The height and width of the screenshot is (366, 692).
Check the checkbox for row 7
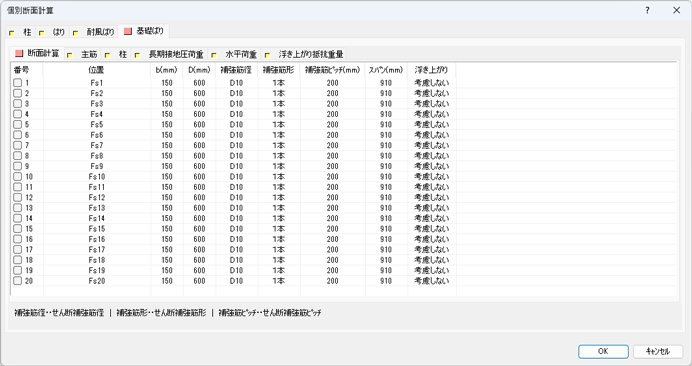coord(17,145)
